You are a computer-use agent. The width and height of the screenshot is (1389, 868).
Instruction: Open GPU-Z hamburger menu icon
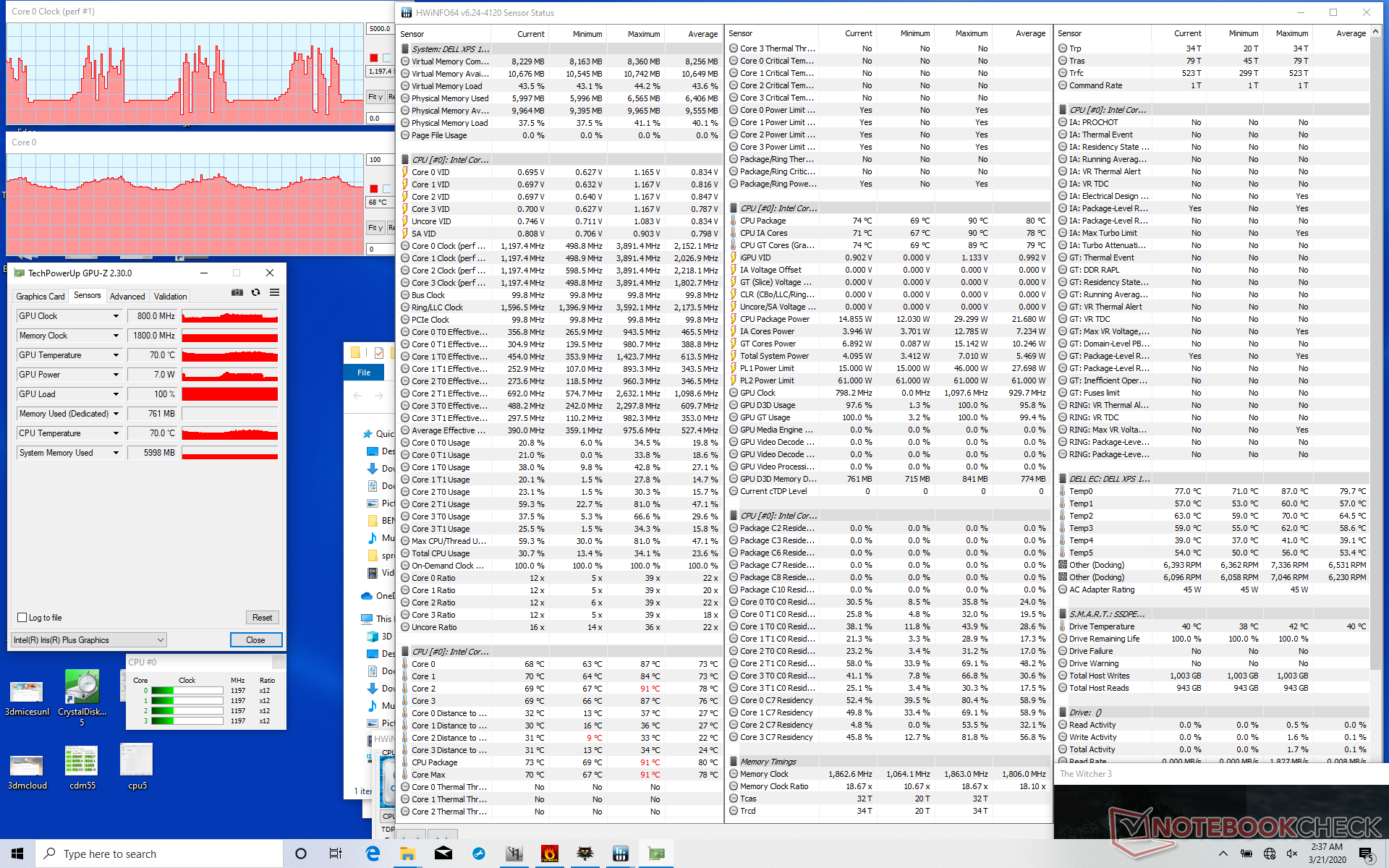[x=274, y=293]
